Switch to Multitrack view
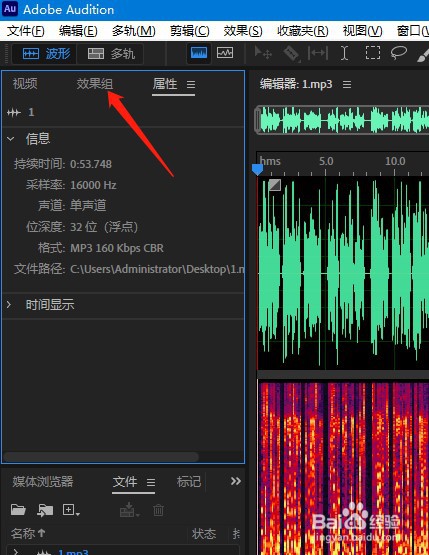This screenshot has height=555, width=429. [110, 53]
